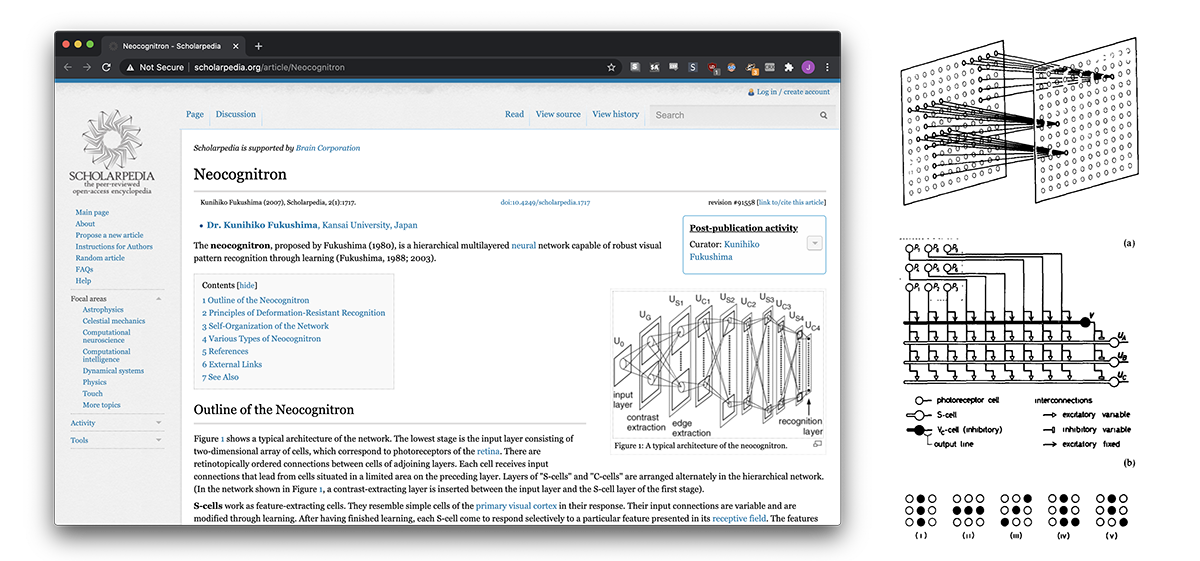Click the Chrome profile avatar
The height and width of the screenshot is (561, 1200).
808,67
